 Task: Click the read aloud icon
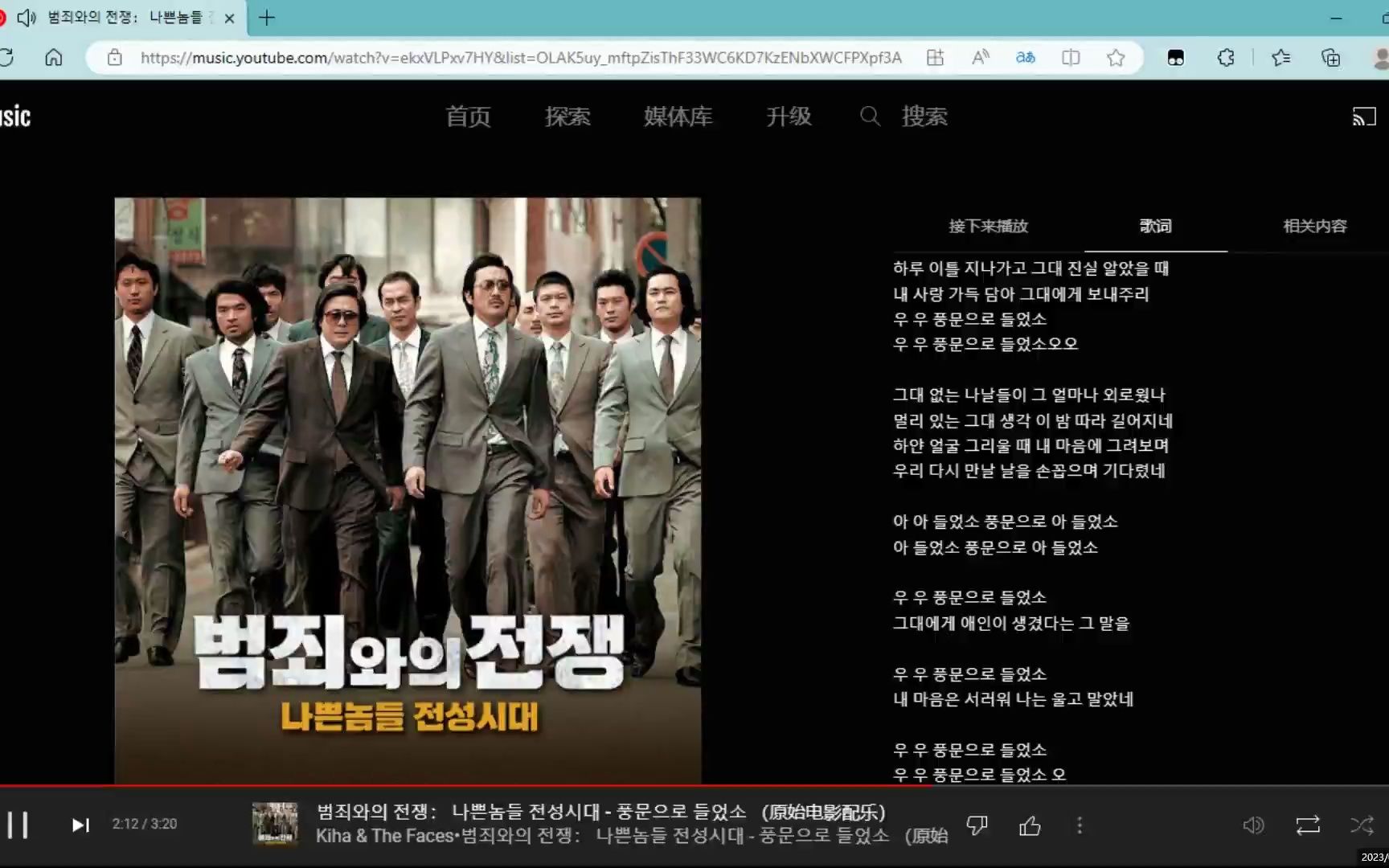pyautogui.click(x=980, y=58)
